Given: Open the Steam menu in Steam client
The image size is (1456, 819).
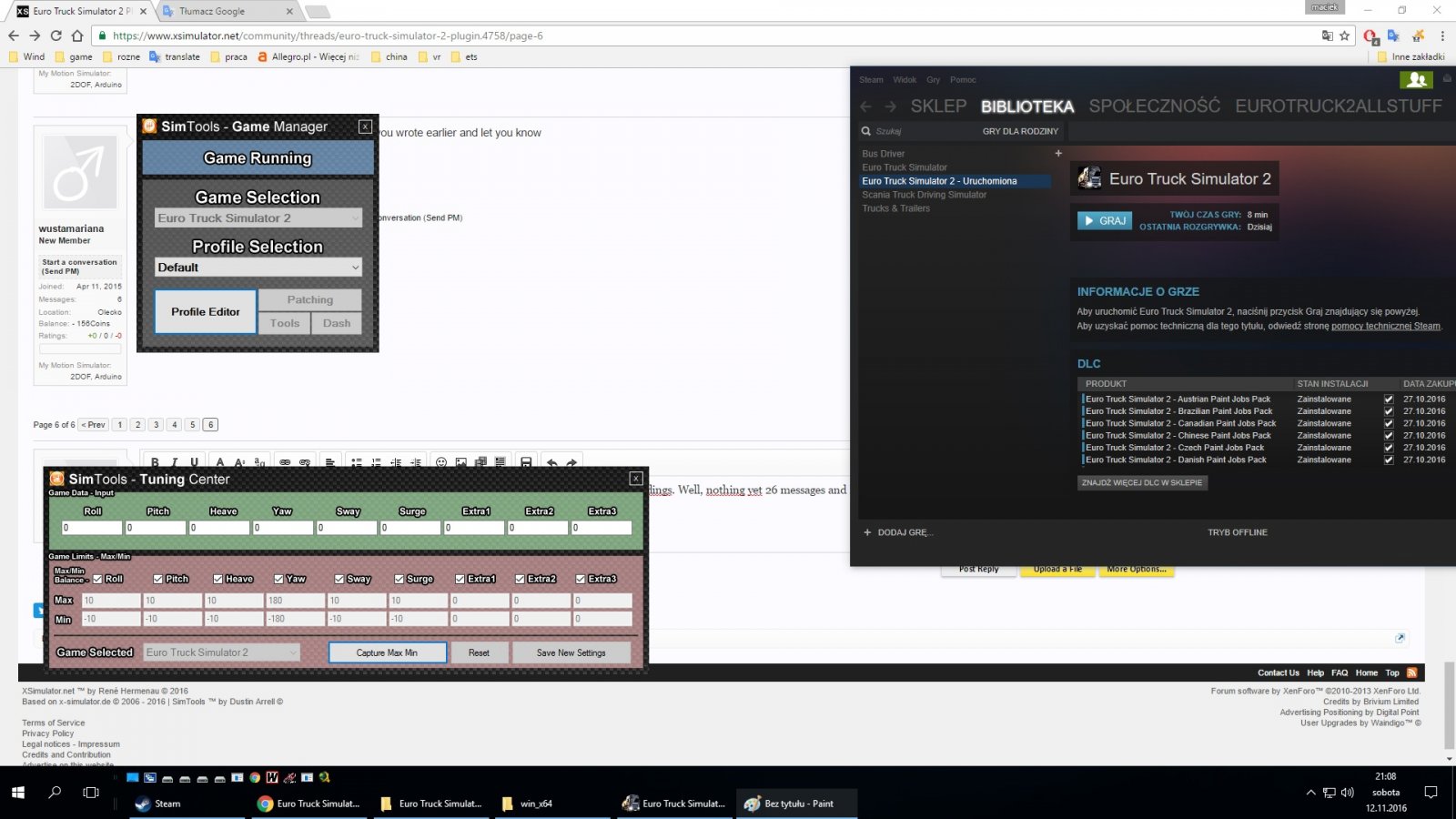Looking at the screenshot, I should click(871, 80).
